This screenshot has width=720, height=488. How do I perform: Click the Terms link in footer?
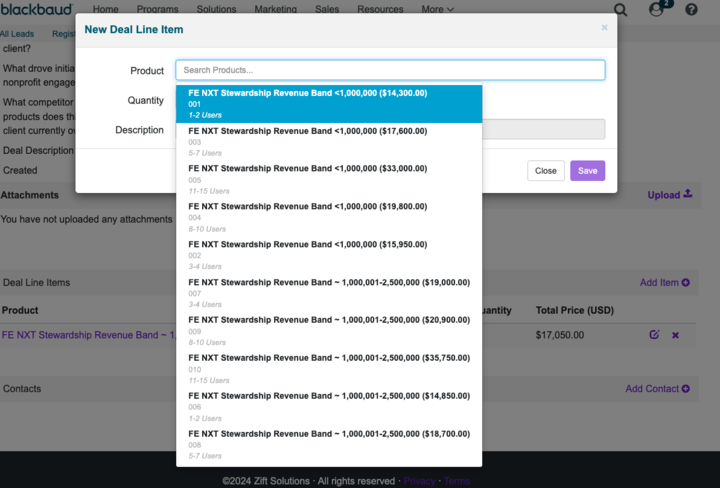pos(456,481)
